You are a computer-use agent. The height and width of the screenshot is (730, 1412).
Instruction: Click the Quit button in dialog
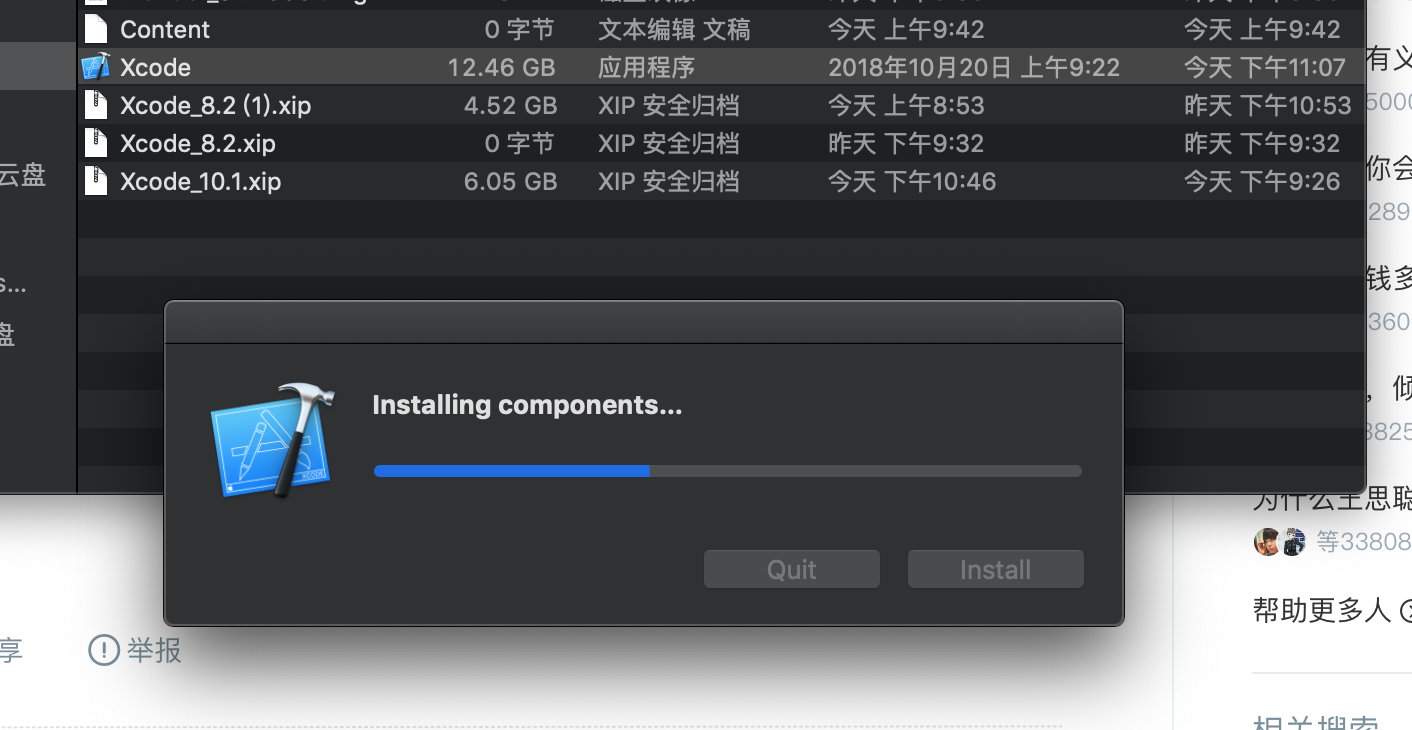tap(791, 569)
